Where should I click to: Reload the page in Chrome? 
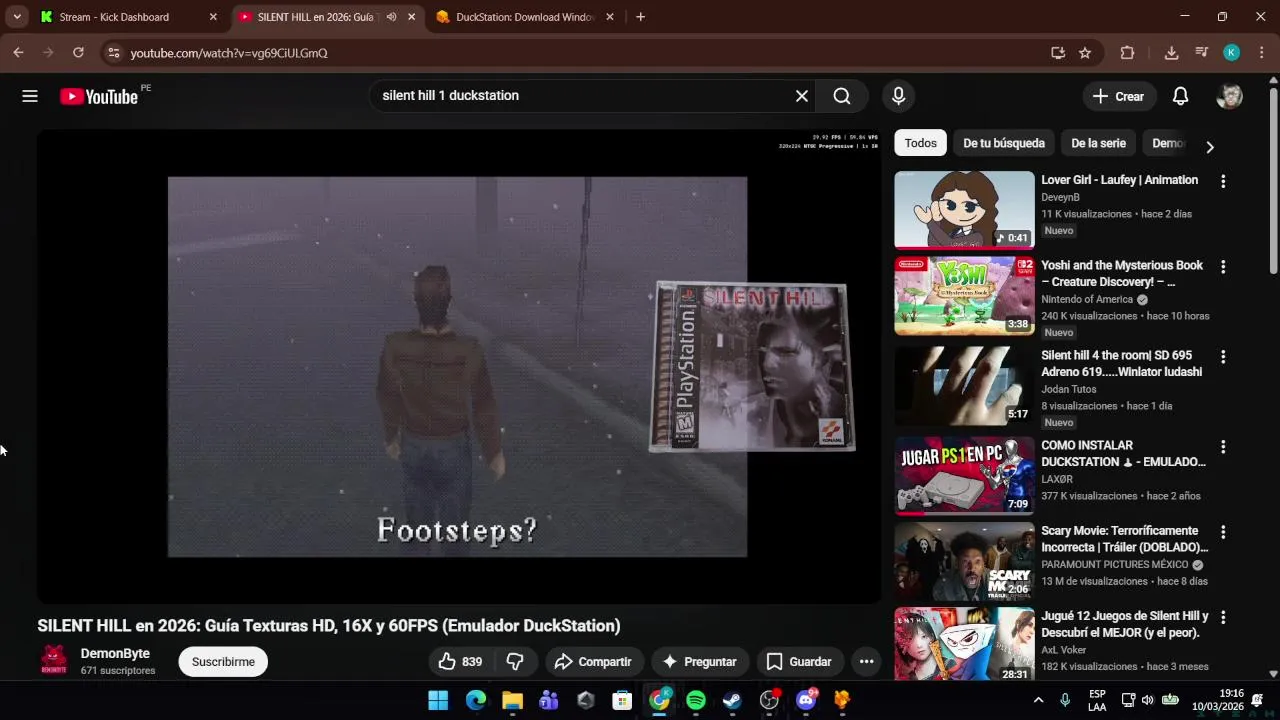coord(78,52)
